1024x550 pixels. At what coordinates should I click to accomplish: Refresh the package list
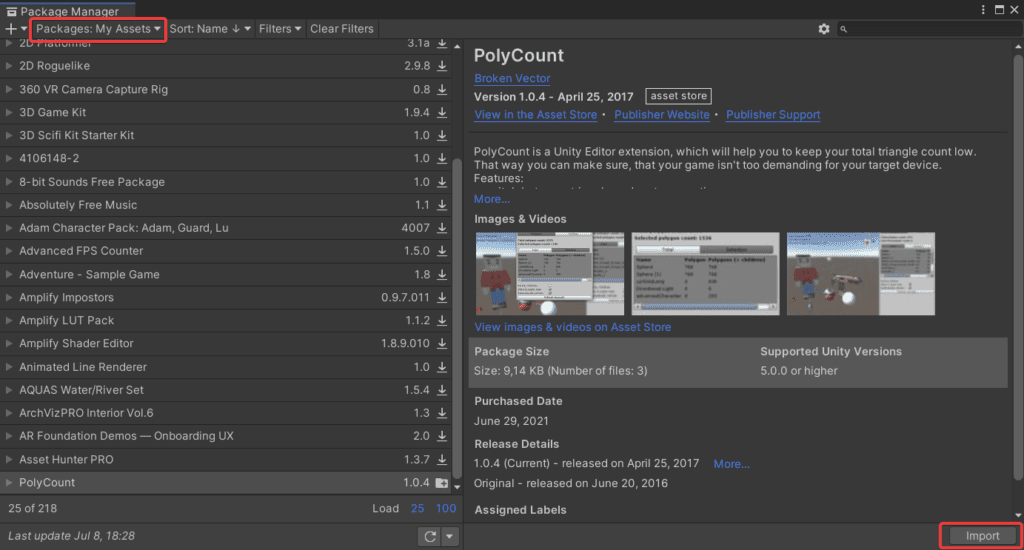[430, 536]
